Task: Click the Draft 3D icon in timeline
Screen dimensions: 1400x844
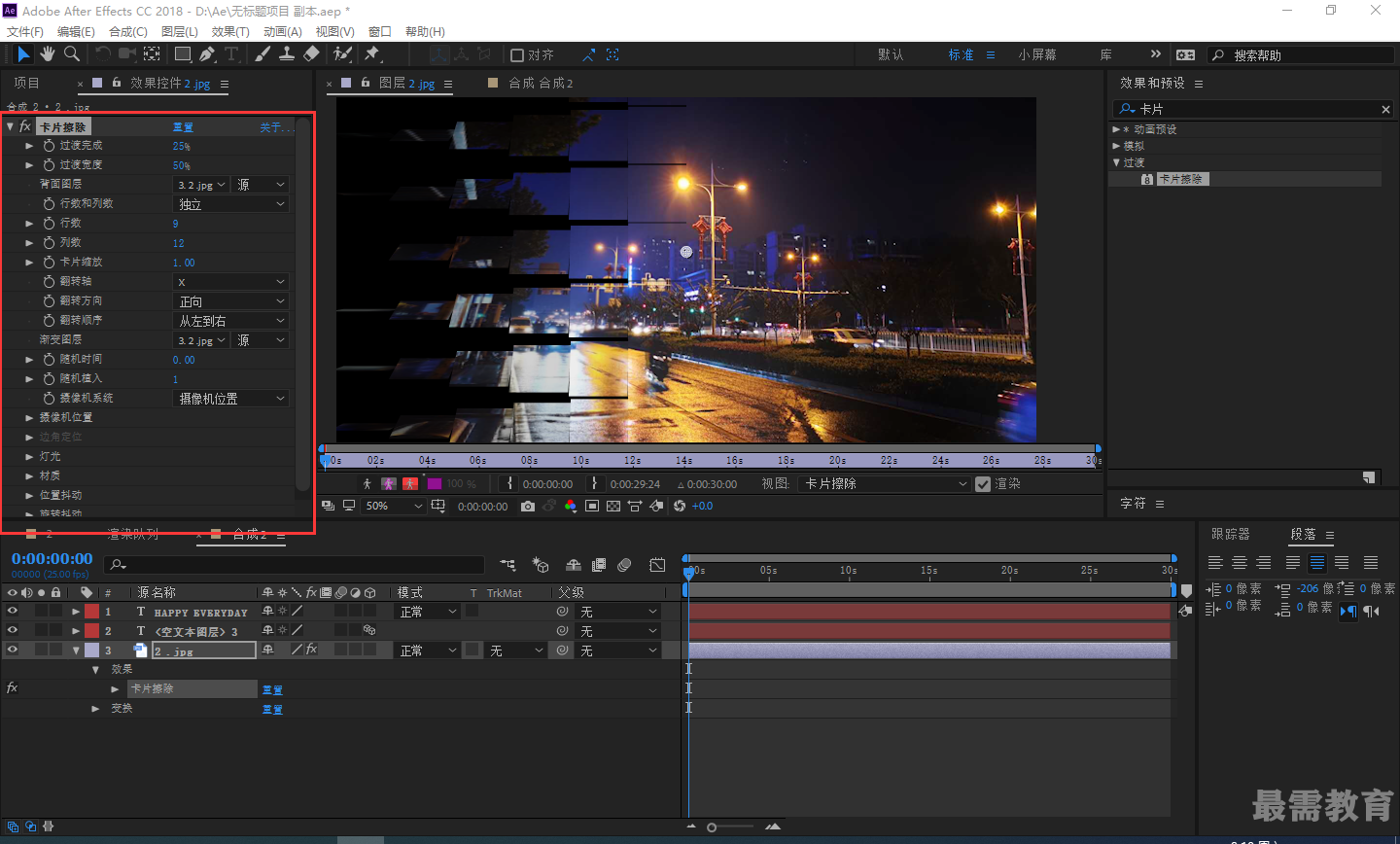Action: pyautogui.click(x=541, y=565)
